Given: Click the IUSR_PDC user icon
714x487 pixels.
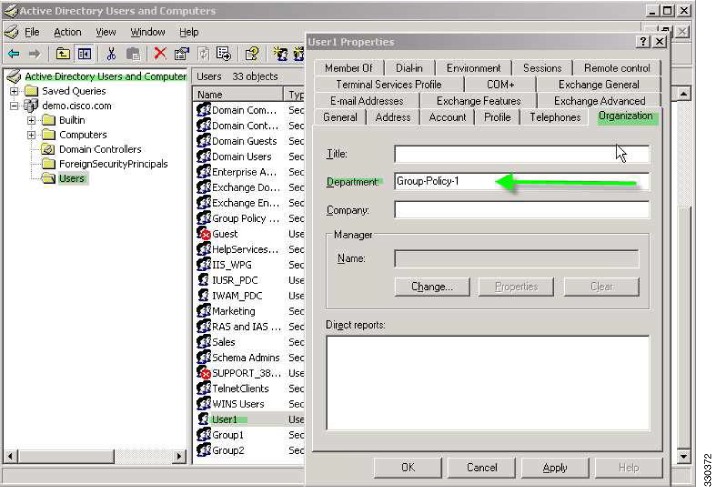Looking at the screenshot, I should 204,280.
